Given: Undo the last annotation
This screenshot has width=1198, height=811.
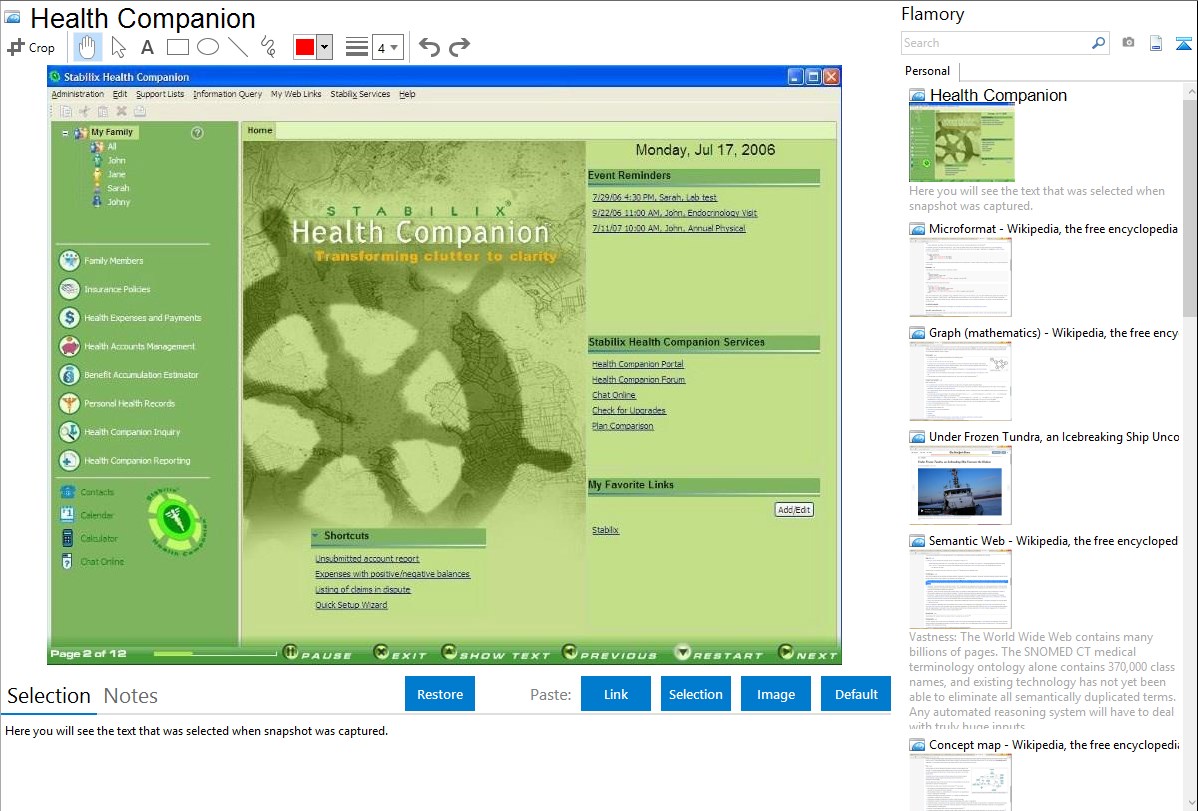Looking at the screenshot, I should [429, 47].
